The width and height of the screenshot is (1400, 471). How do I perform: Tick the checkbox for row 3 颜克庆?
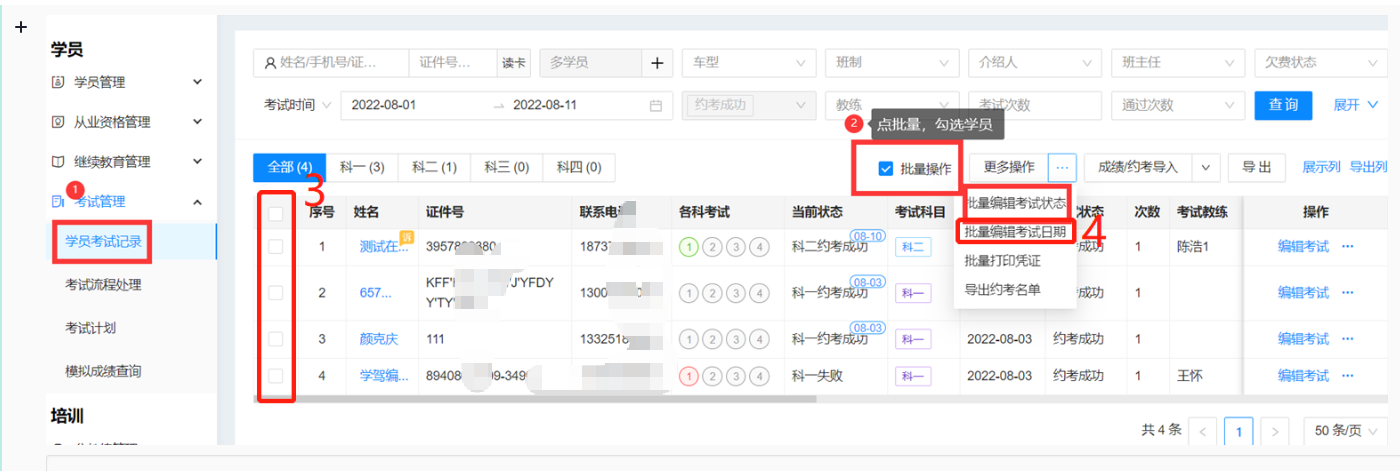point(275,339)
